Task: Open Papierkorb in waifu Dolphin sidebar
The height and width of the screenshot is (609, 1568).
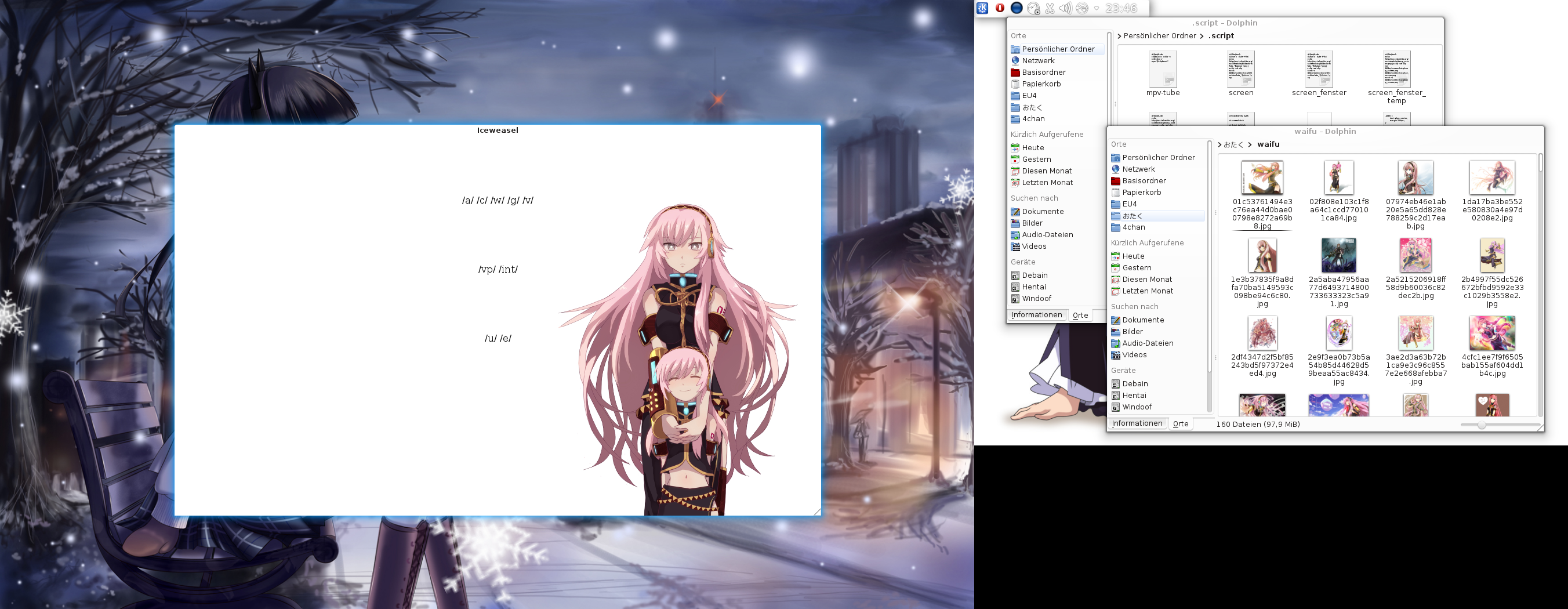Action: pos(1157,193)
